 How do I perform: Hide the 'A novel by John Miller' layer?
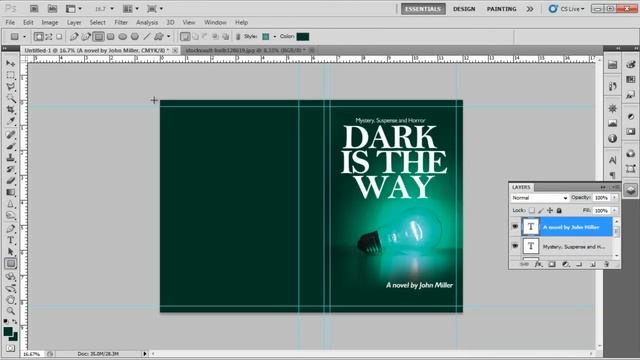coord(515,227)
